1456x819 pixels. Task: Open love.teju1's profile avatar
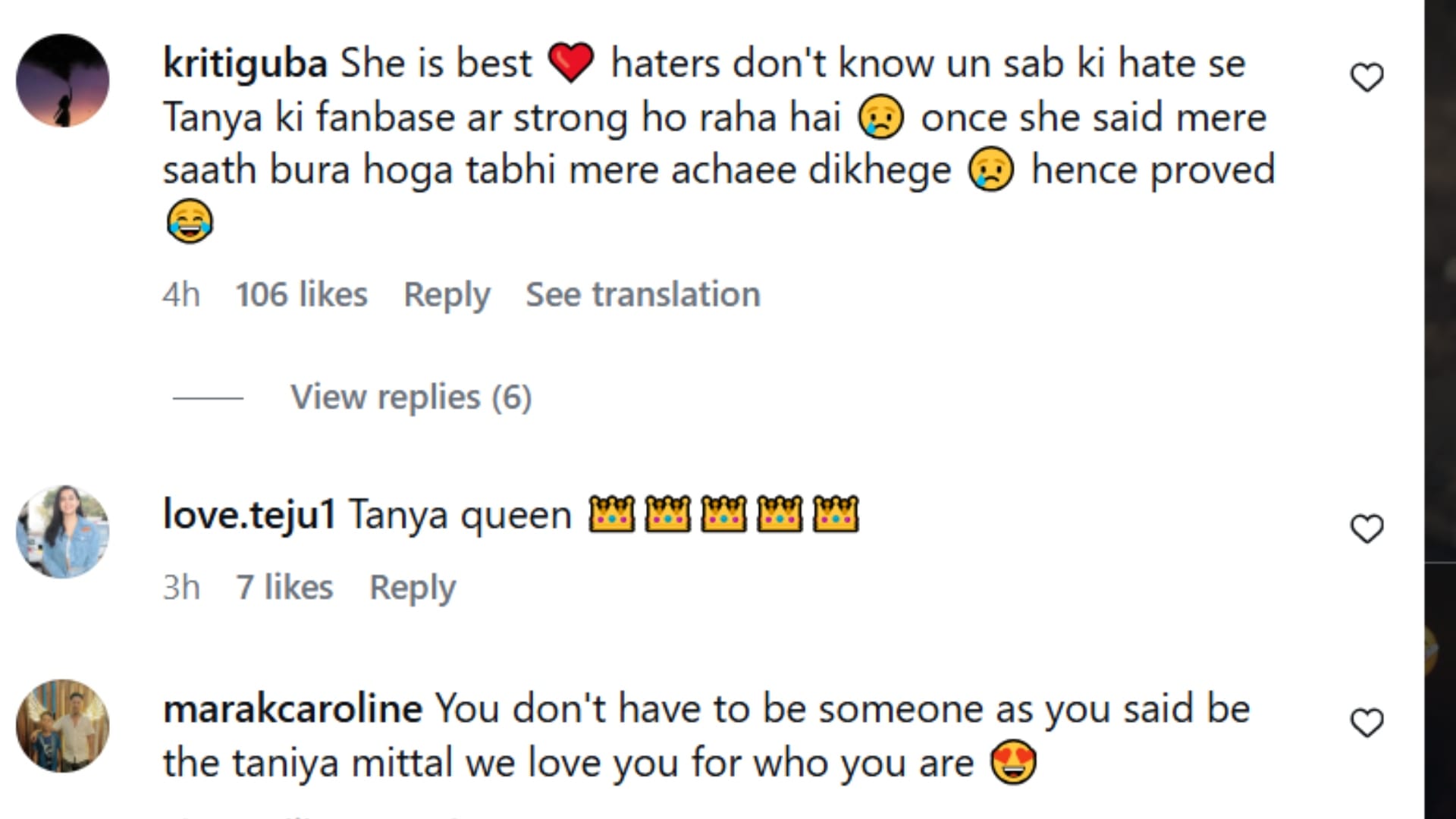tap(63, 532)
